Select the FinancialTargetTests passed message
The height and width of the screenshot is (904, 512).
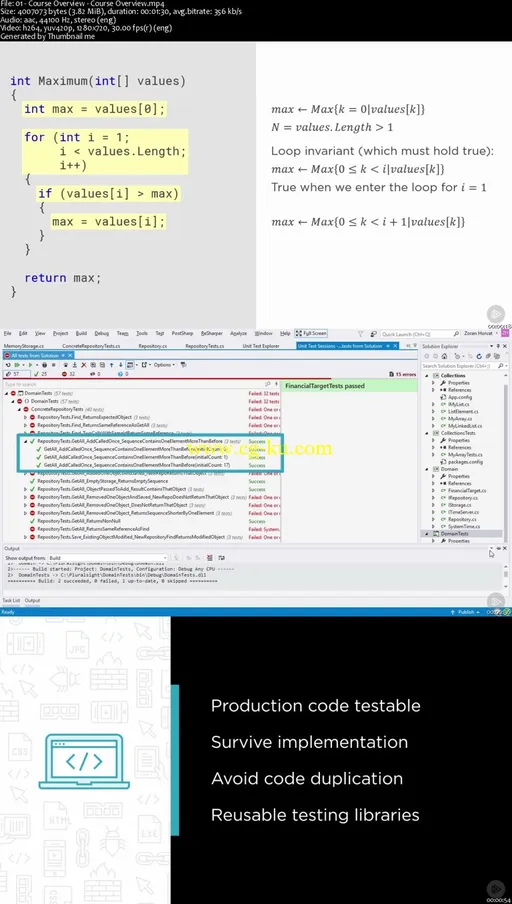tap(325, 386)
